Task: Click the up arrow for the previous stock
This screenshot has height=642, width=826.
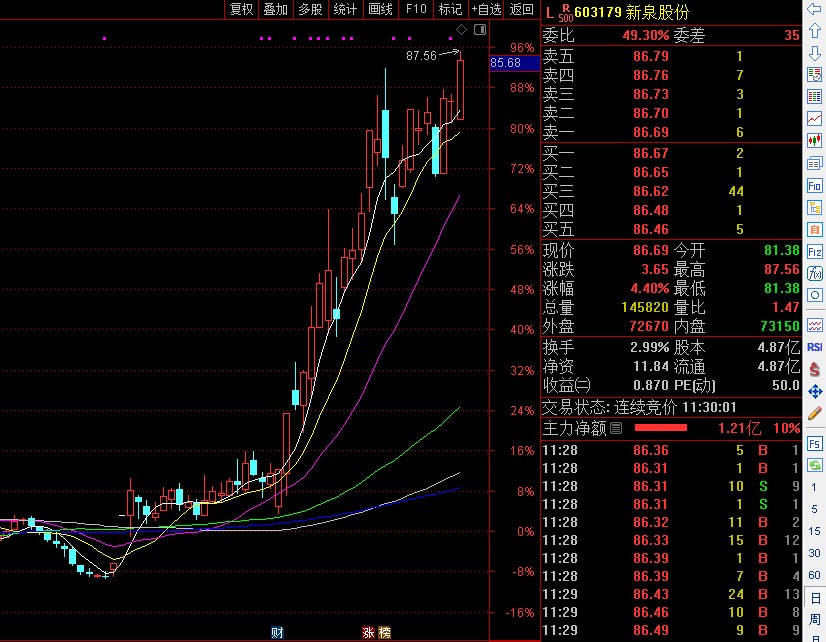Action: point(814,30)
